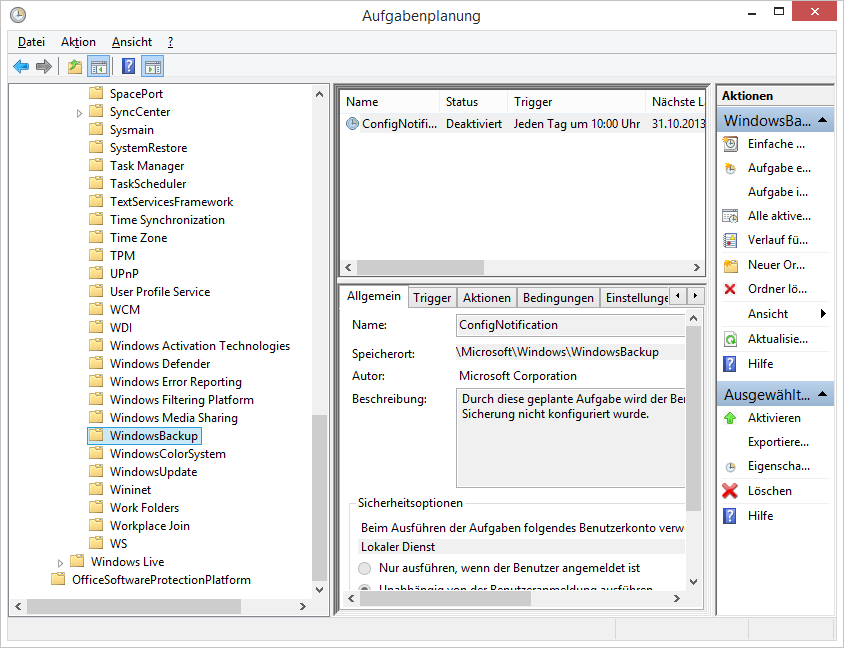
Task: Click the tree pane scroll down arrow
Action: point(319,590)
